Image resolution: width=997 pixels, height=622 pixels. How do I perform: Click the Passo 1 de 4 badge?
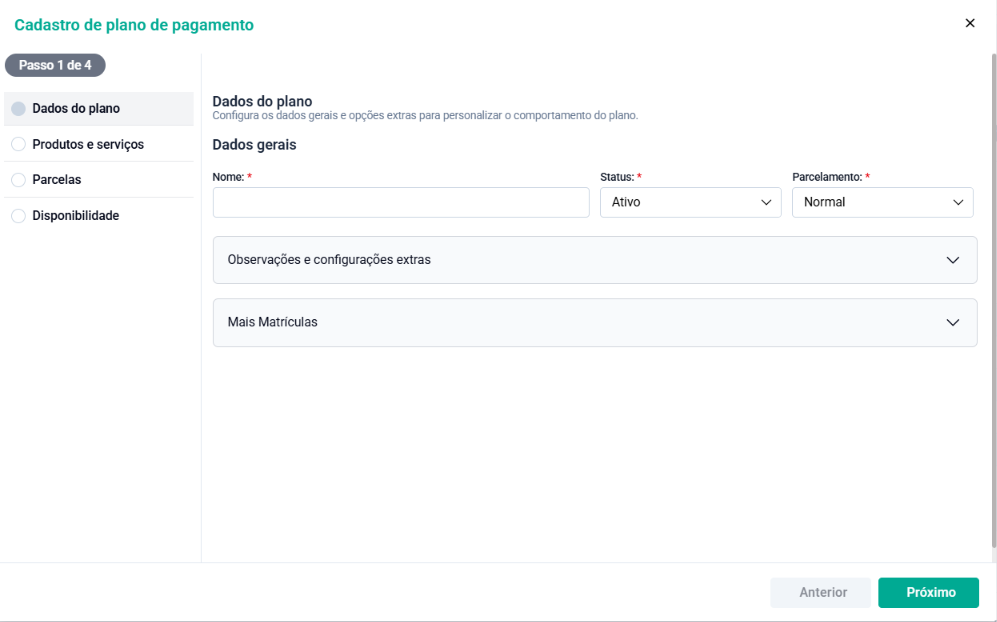click(55, 65)
